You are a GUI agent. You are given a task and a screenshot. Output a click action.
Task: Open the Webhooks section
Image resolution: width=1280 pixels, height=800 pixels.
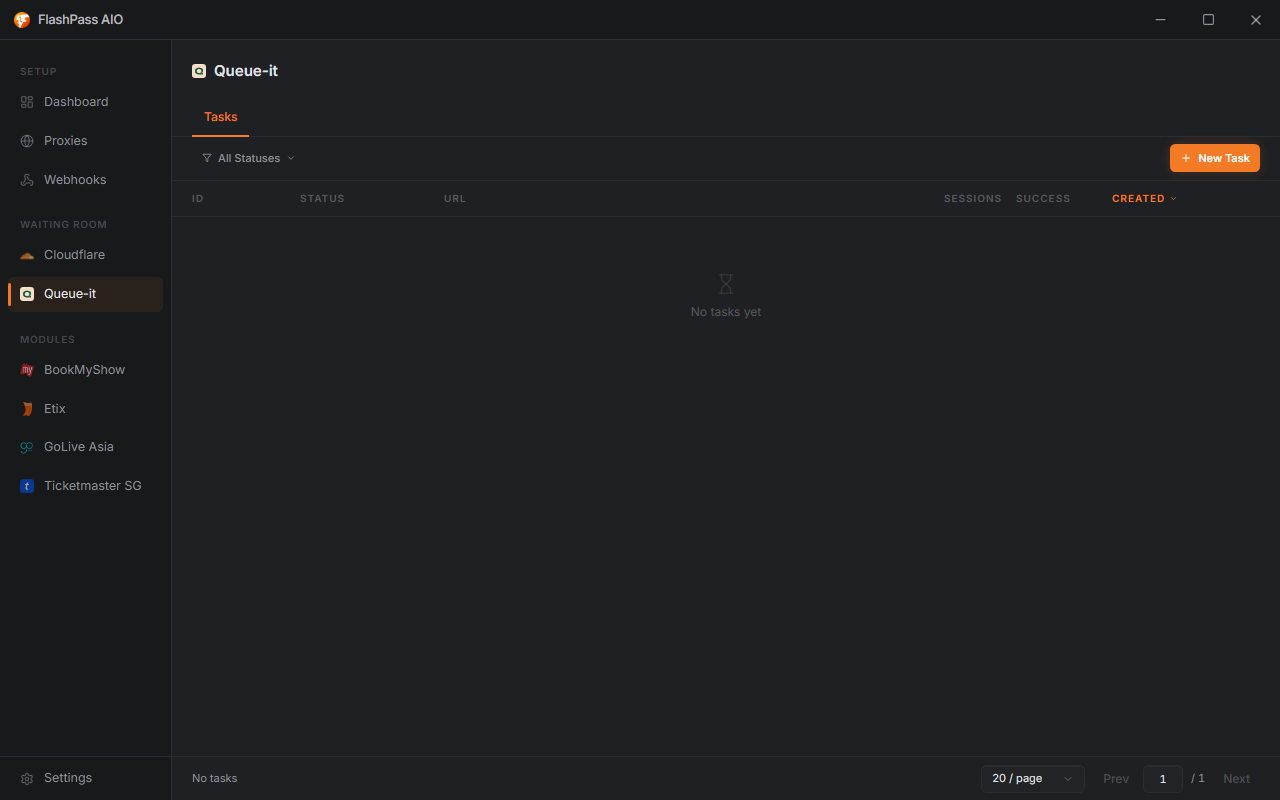click(85, 180)
